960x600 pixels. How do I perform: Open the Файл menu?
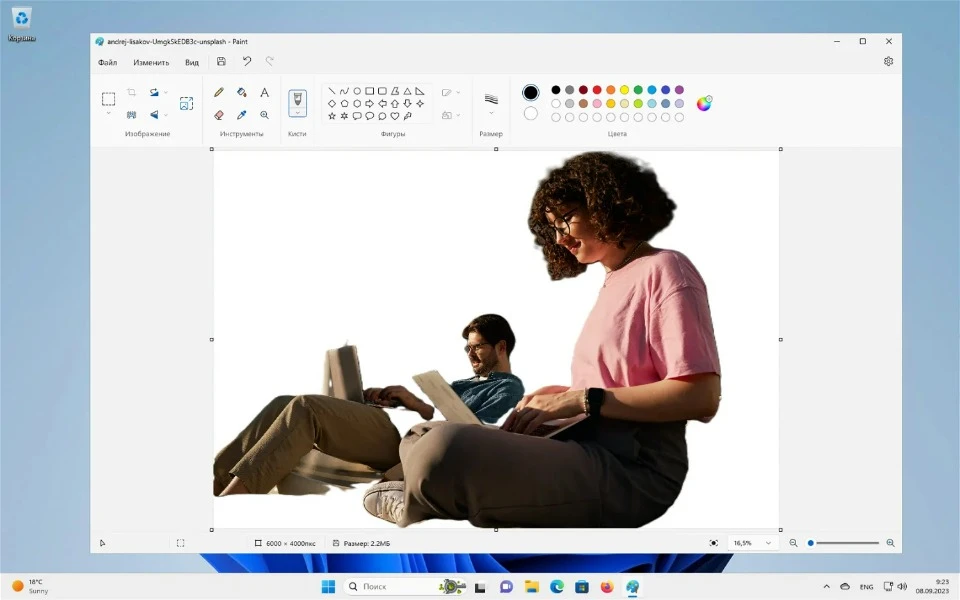click(x=107, y=62)
